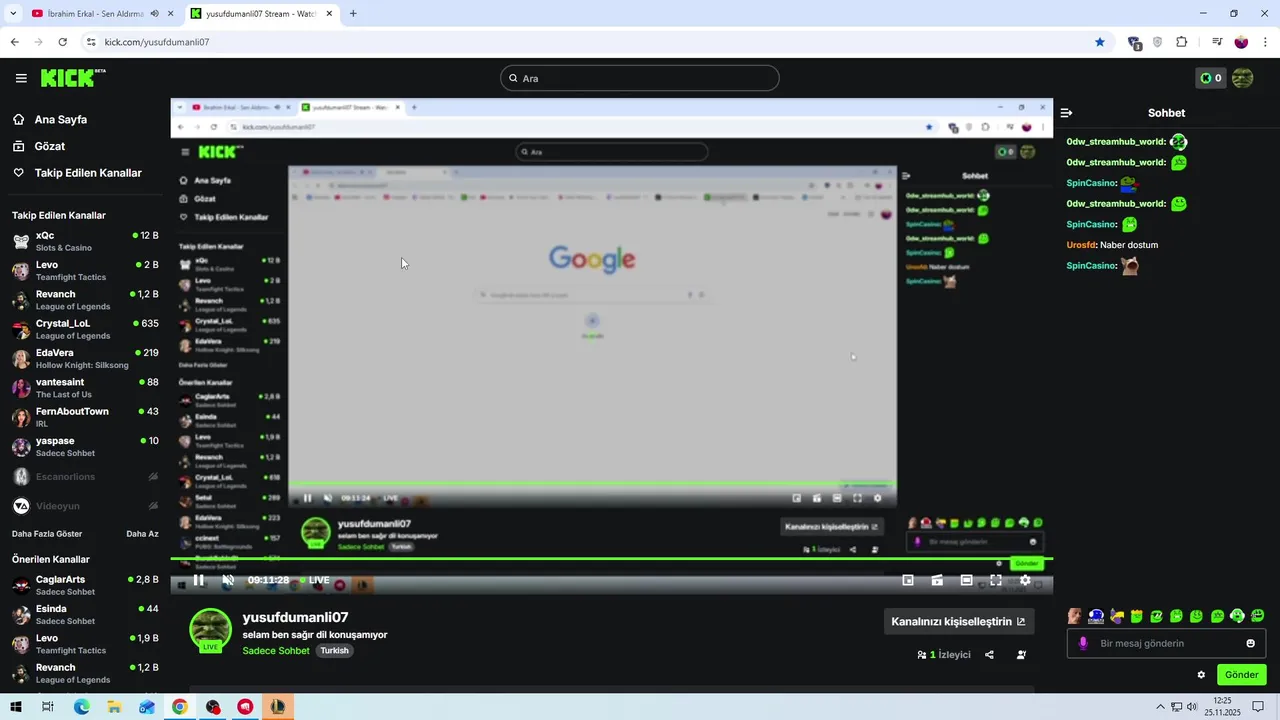The width and height of the screenshot is (1280, 720).
Task: Expand list with Daha Fazla Göster
Action: tap(47, 534)
